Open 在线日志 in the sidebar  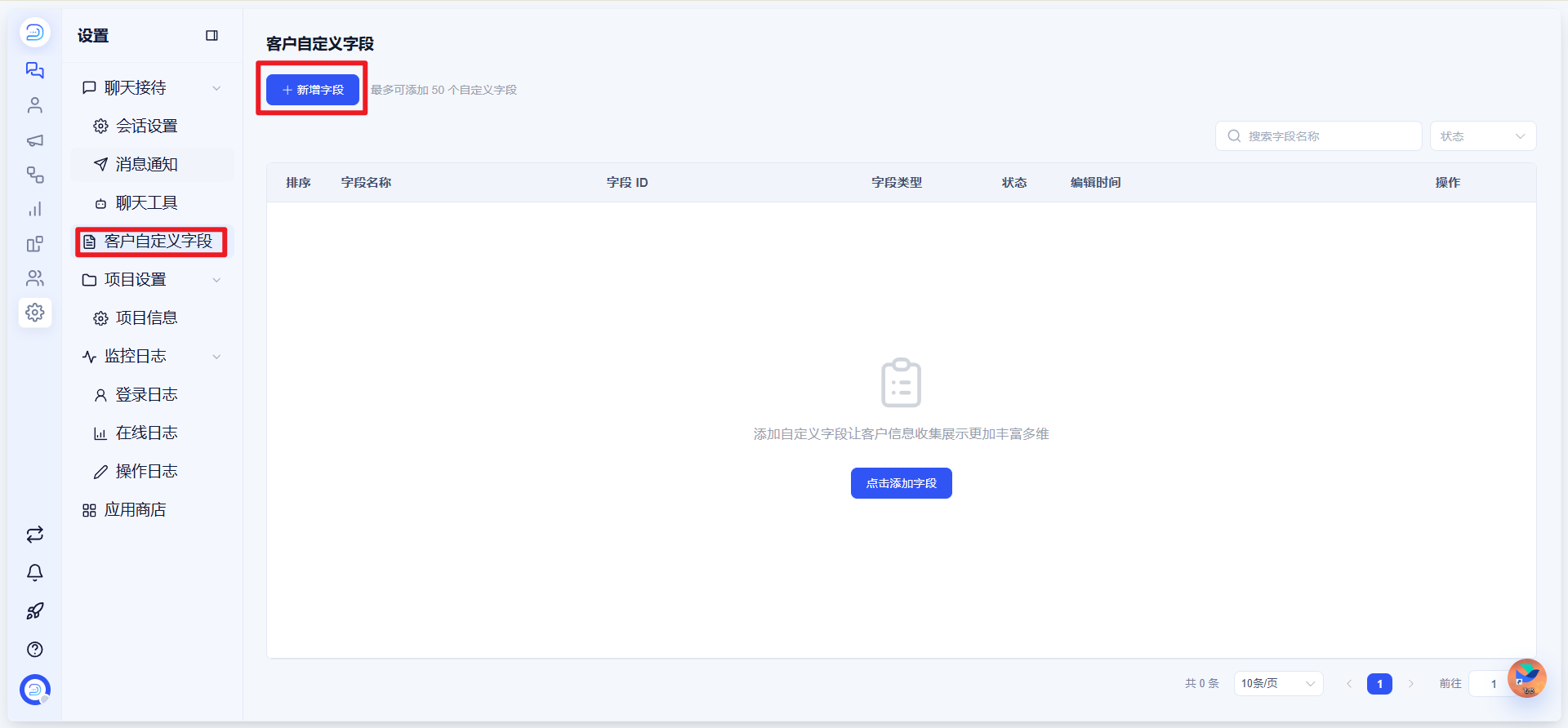click(151, 433)
